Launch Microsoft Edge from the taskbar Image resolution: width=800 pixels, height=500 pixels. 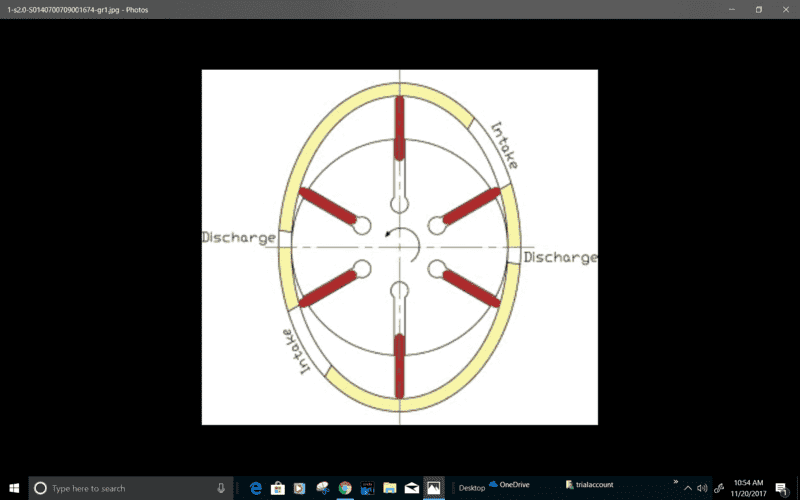(x=256, y=488)
